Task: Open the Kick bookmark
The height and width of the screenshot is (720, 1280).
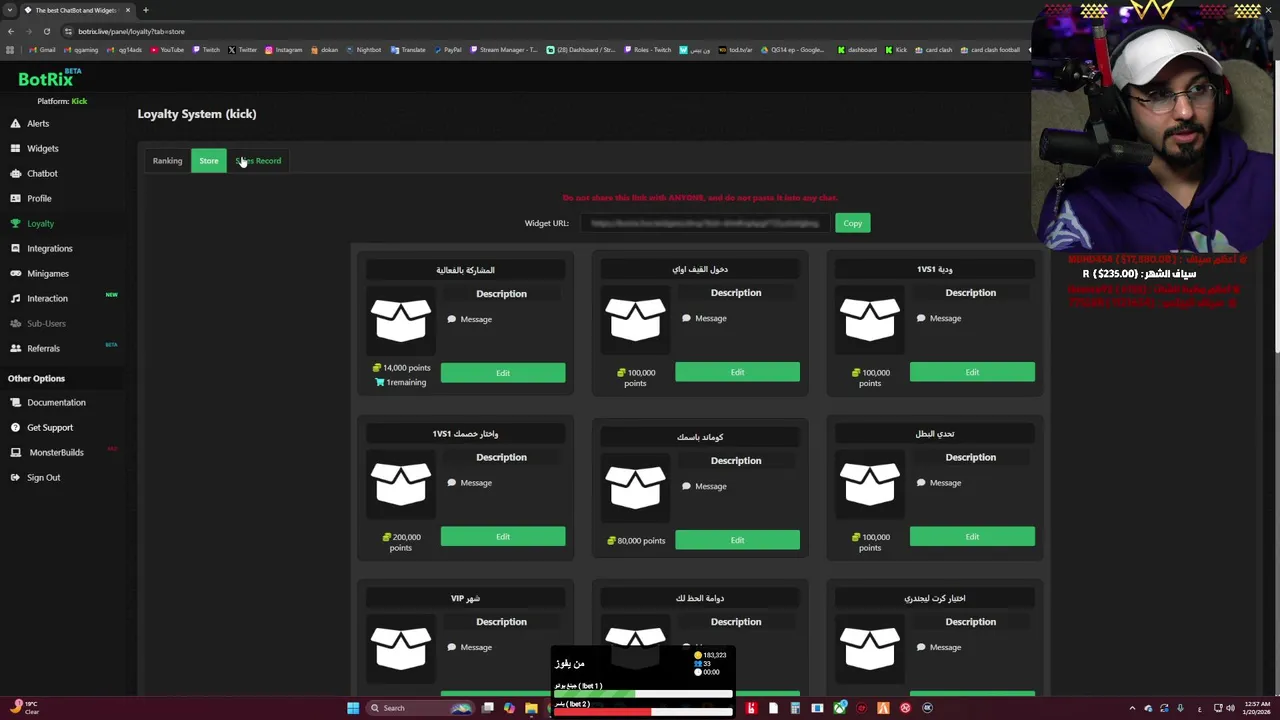Action: (x=896, y=50)
